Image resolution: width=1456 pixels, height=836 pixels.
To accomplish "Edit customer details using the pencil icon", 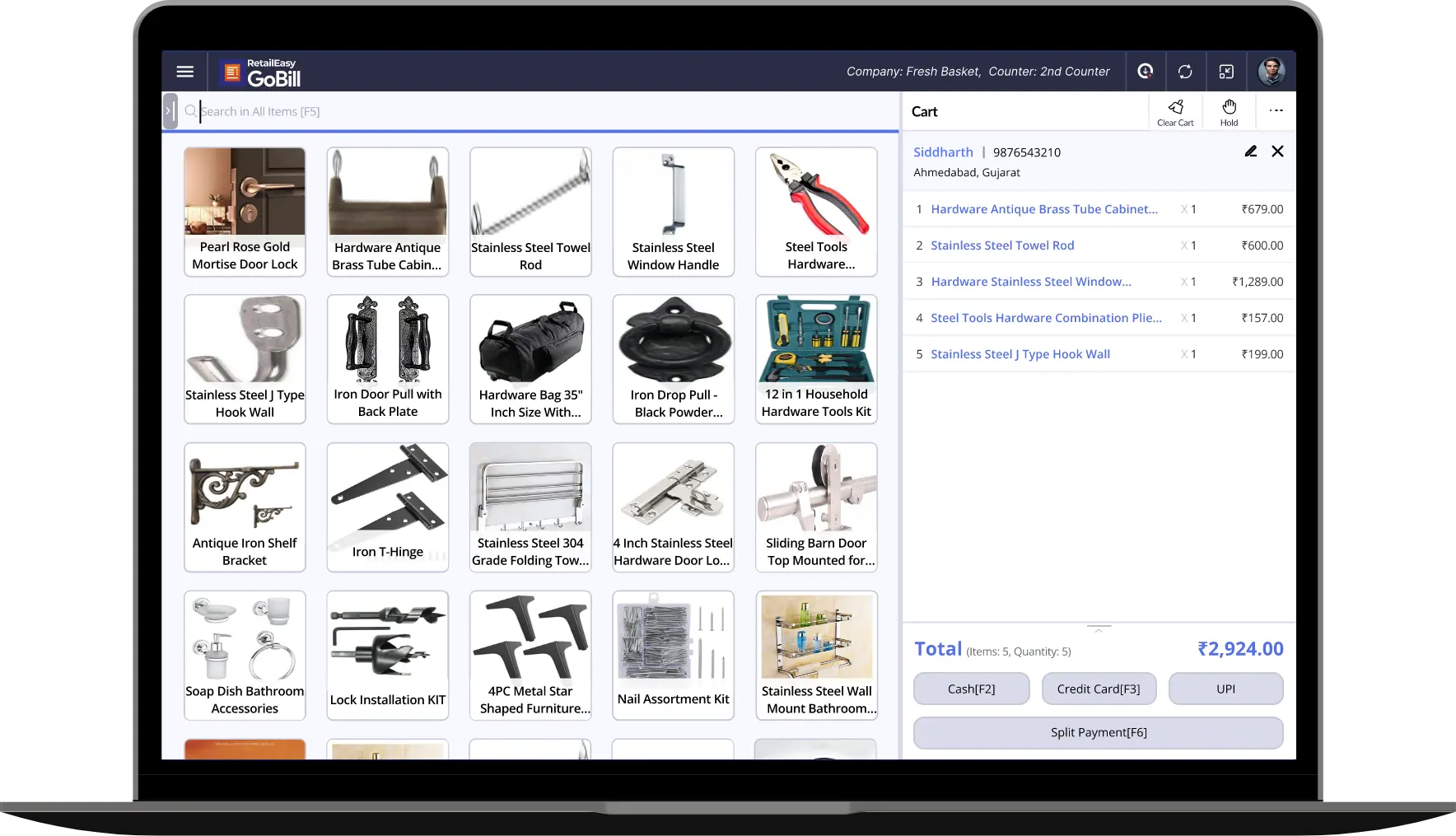I will pyautogui.click(x=1250, y=152).
